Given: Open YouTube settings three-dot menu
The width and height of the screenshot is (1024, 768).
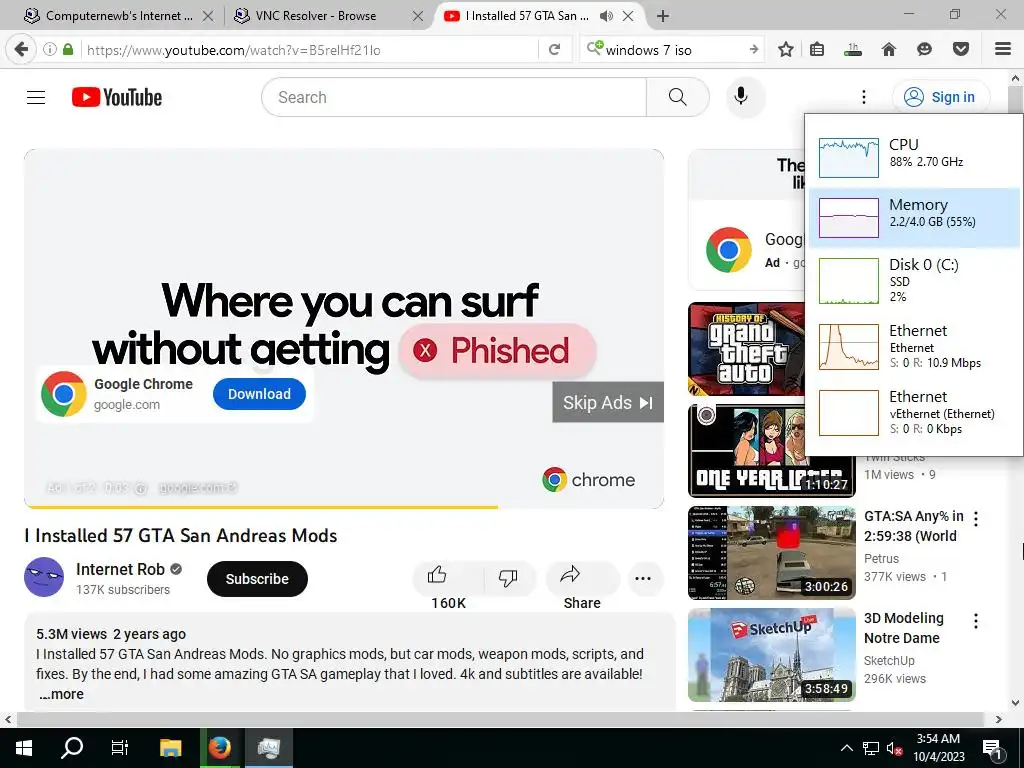Looking at the screenshot, I should (863, 97).
